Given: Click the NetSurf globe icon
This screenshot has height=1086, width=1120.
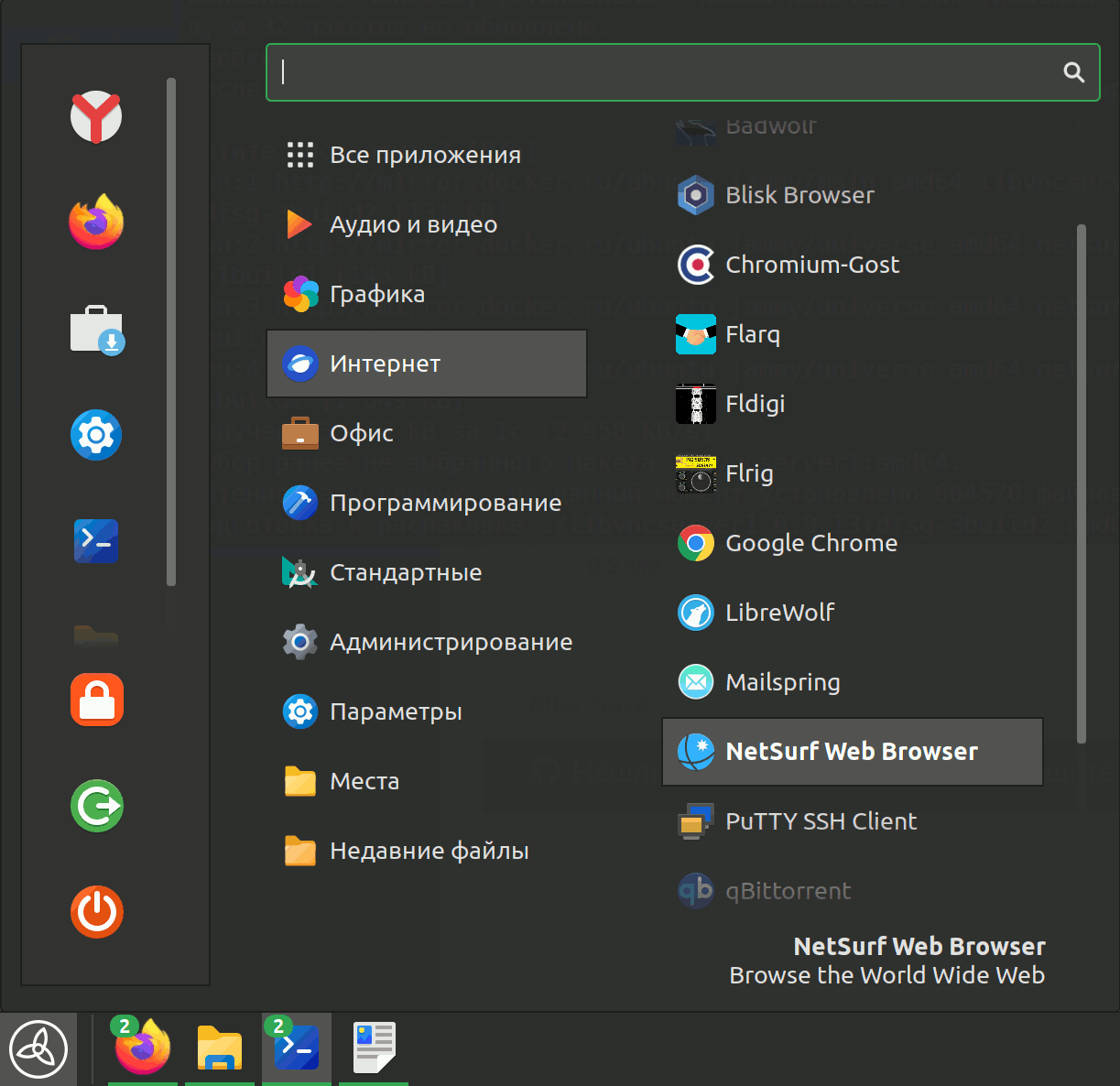Looking at the screenshot, I should 696,752.
